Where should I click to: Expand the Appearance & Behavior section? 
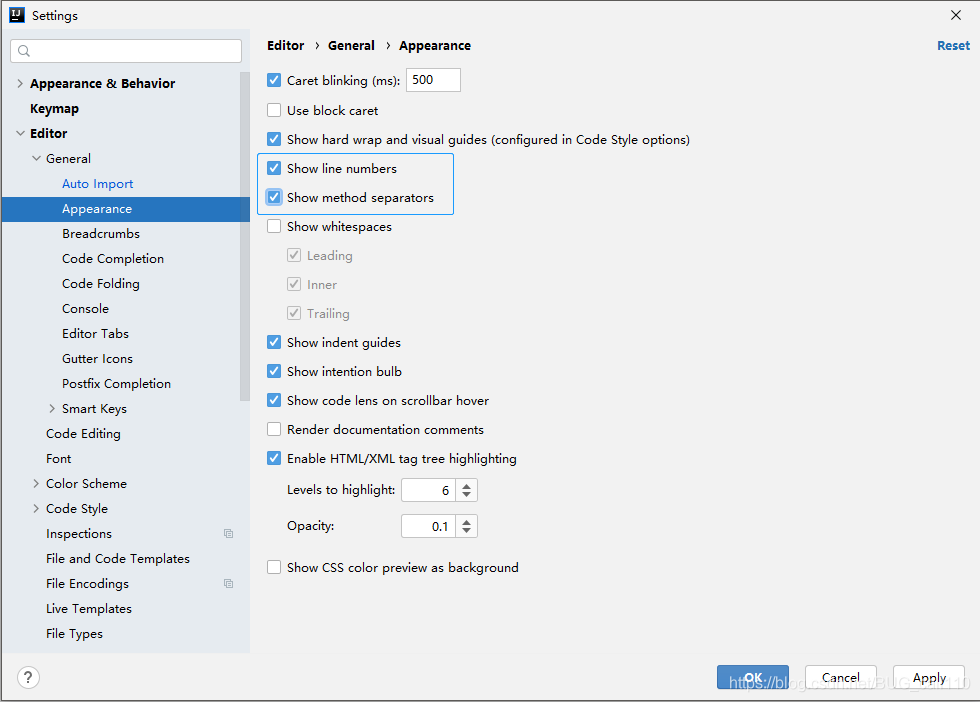[19, 83]
